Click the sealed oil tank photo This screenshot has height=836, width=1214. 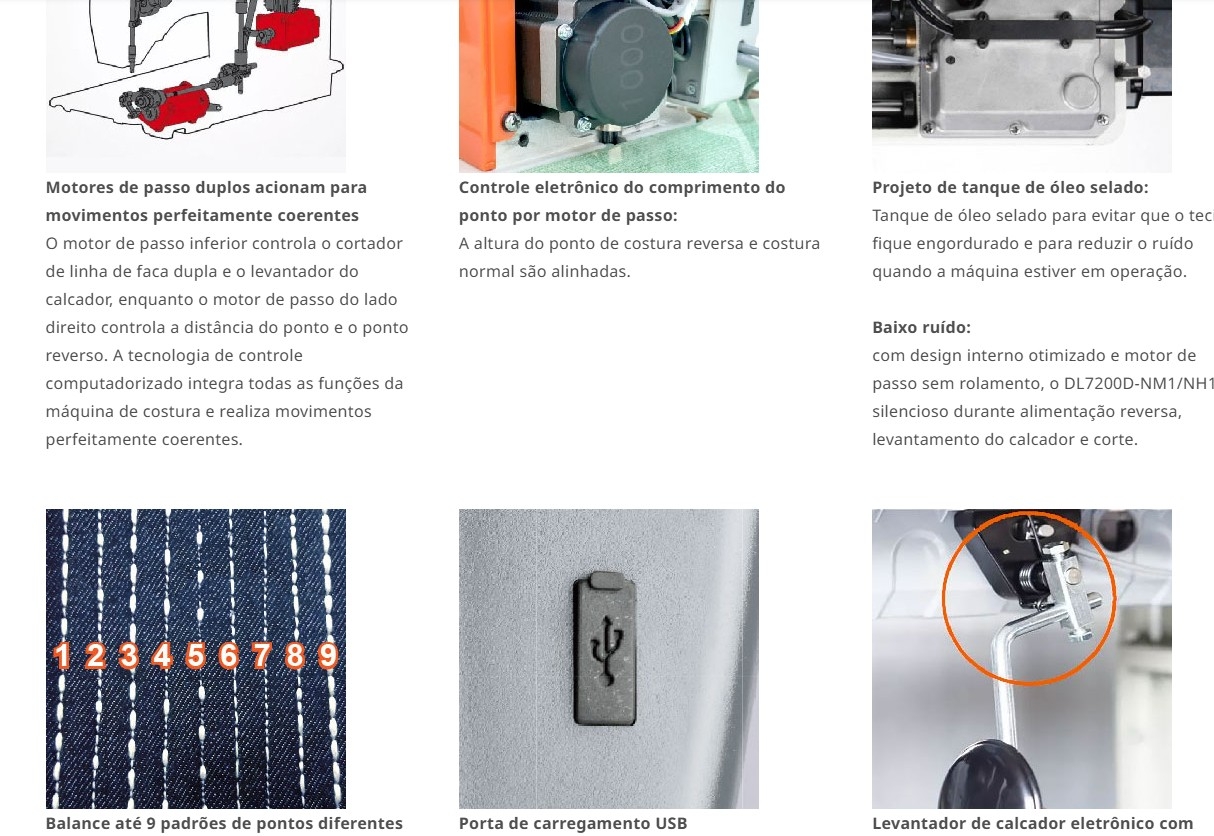pyautogui.click(x=1022, y=86)
